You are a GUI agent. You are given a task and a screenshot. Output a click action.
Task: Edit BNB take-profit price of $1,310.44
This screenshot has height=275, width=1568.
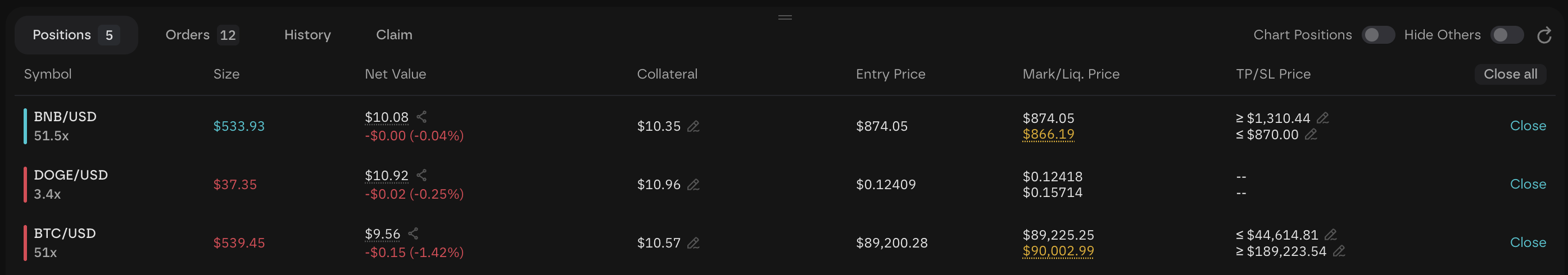(1323, 118)
